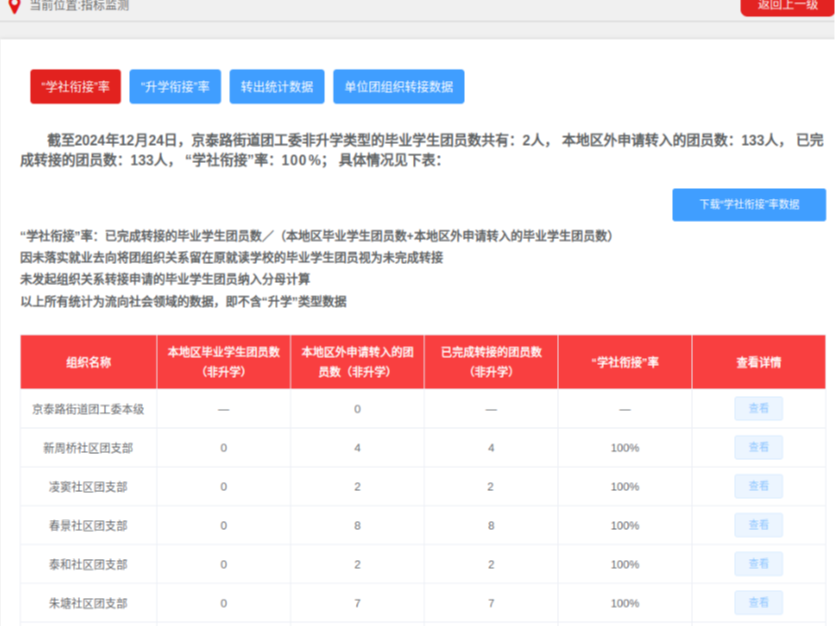Click the 已完成转接的团员数 column header
This screenshot has height=626, width=835.
(x=491, y=362)
